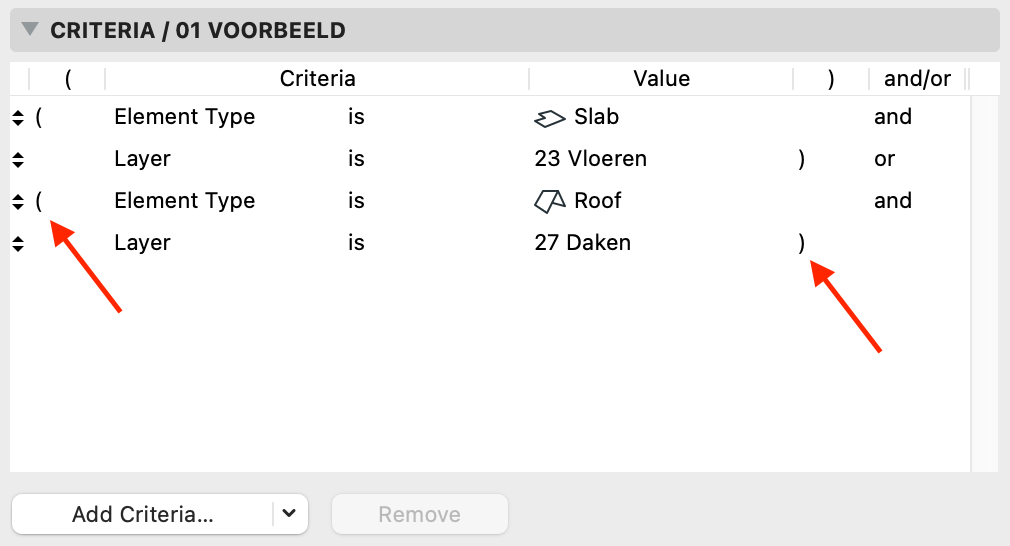1010x546 pixels.
Task: Click reorder handle of 27 Daken row
Action: click(18, 243)
